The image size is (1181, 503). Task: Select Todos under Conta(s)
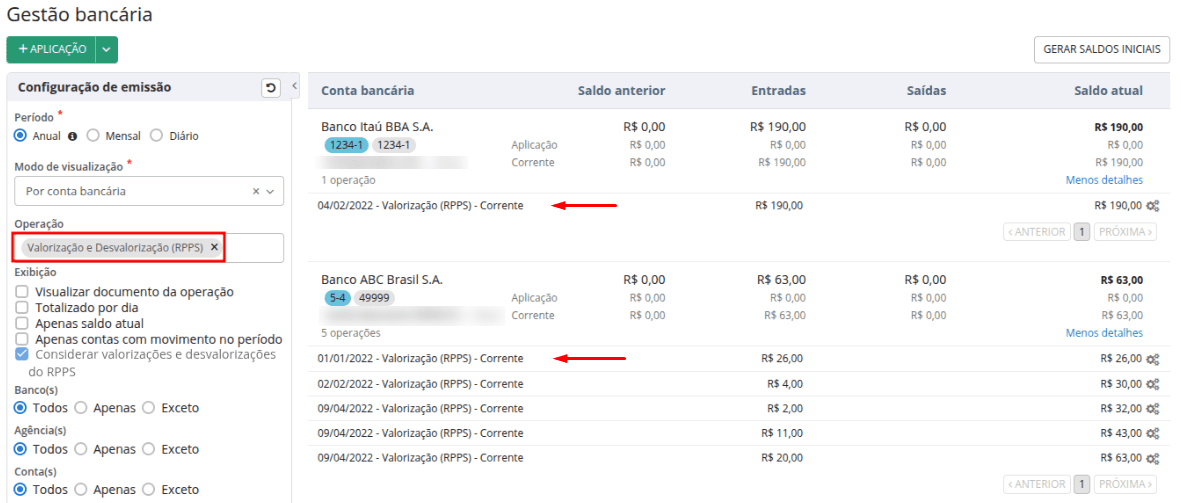pyautogui.click(x=20, y=489)
